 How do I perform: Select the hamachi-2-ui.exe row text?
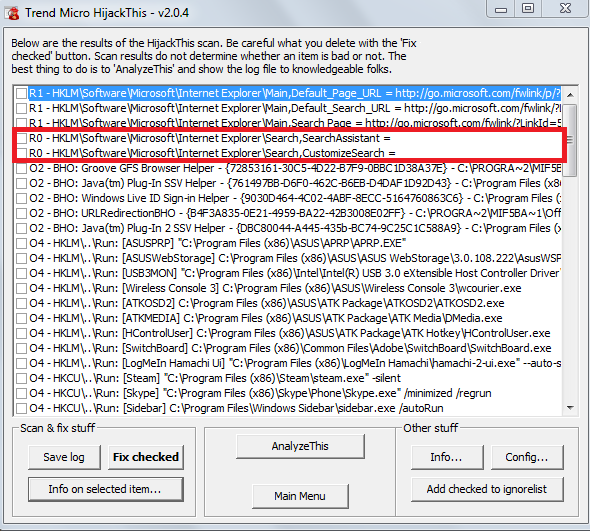pyautogui.click(x=295, y=363)
